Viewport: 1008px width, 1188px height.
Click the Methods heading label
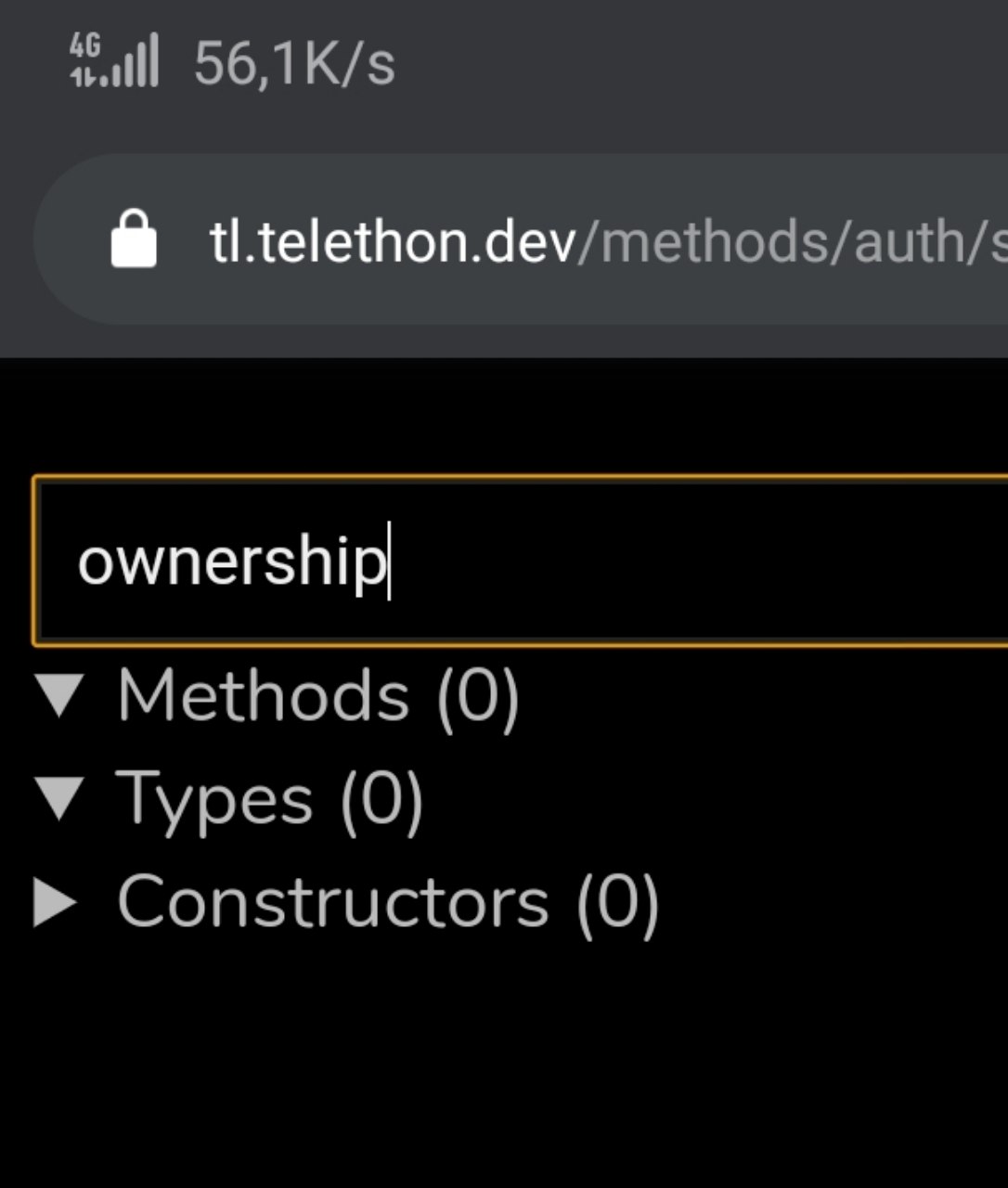coord(264,696)
